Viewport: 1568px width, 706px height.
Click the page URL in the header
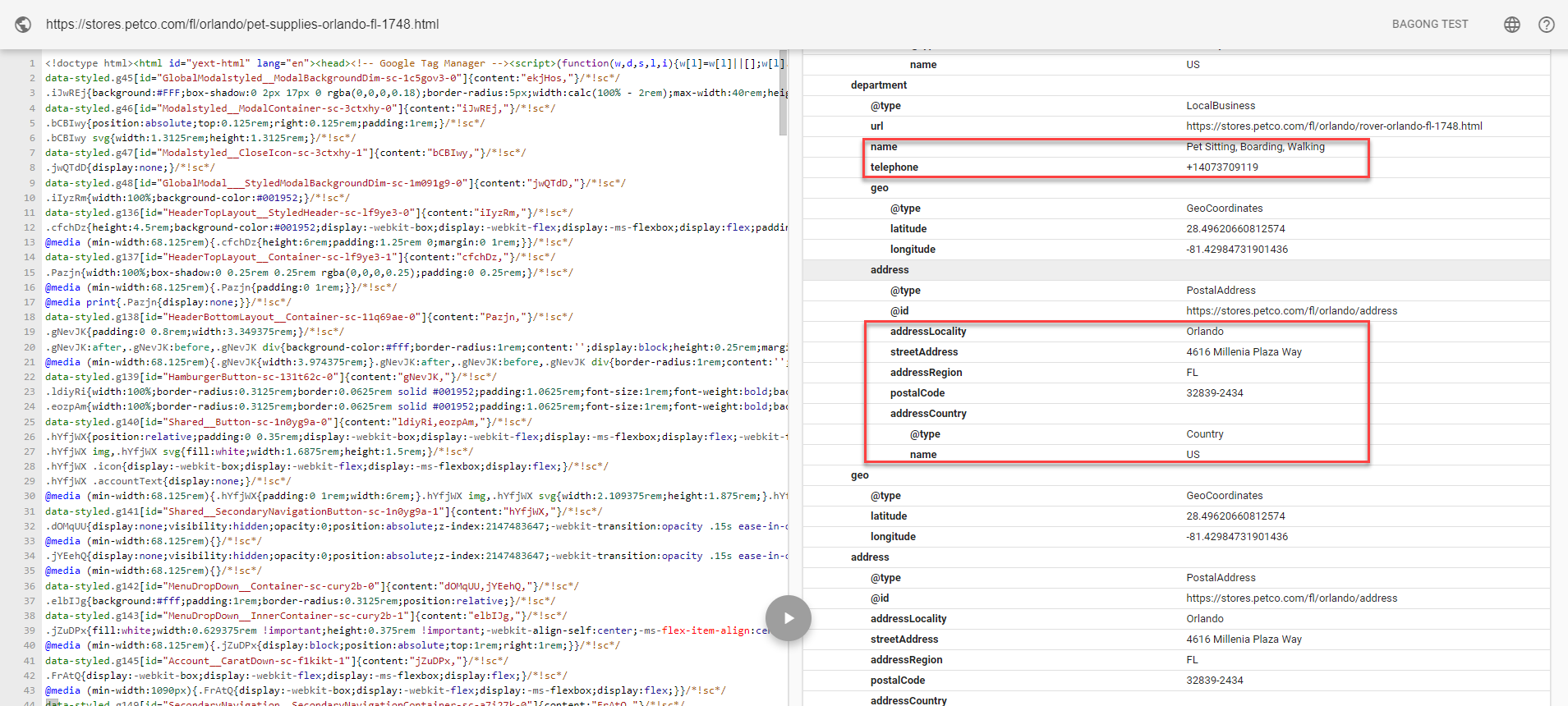click(242, 25)
